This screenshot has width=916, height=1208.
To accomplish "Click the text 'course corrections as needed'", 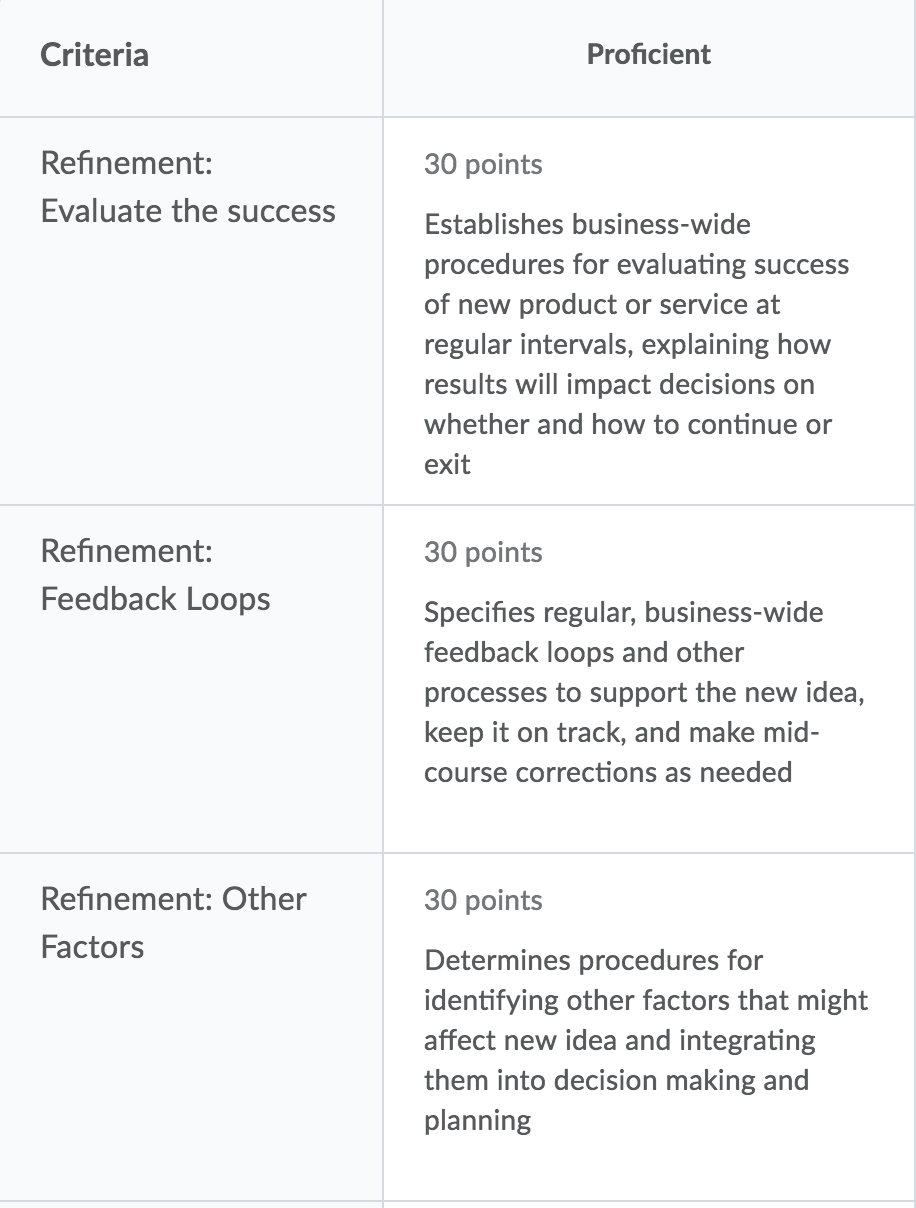I will (608, 772).
